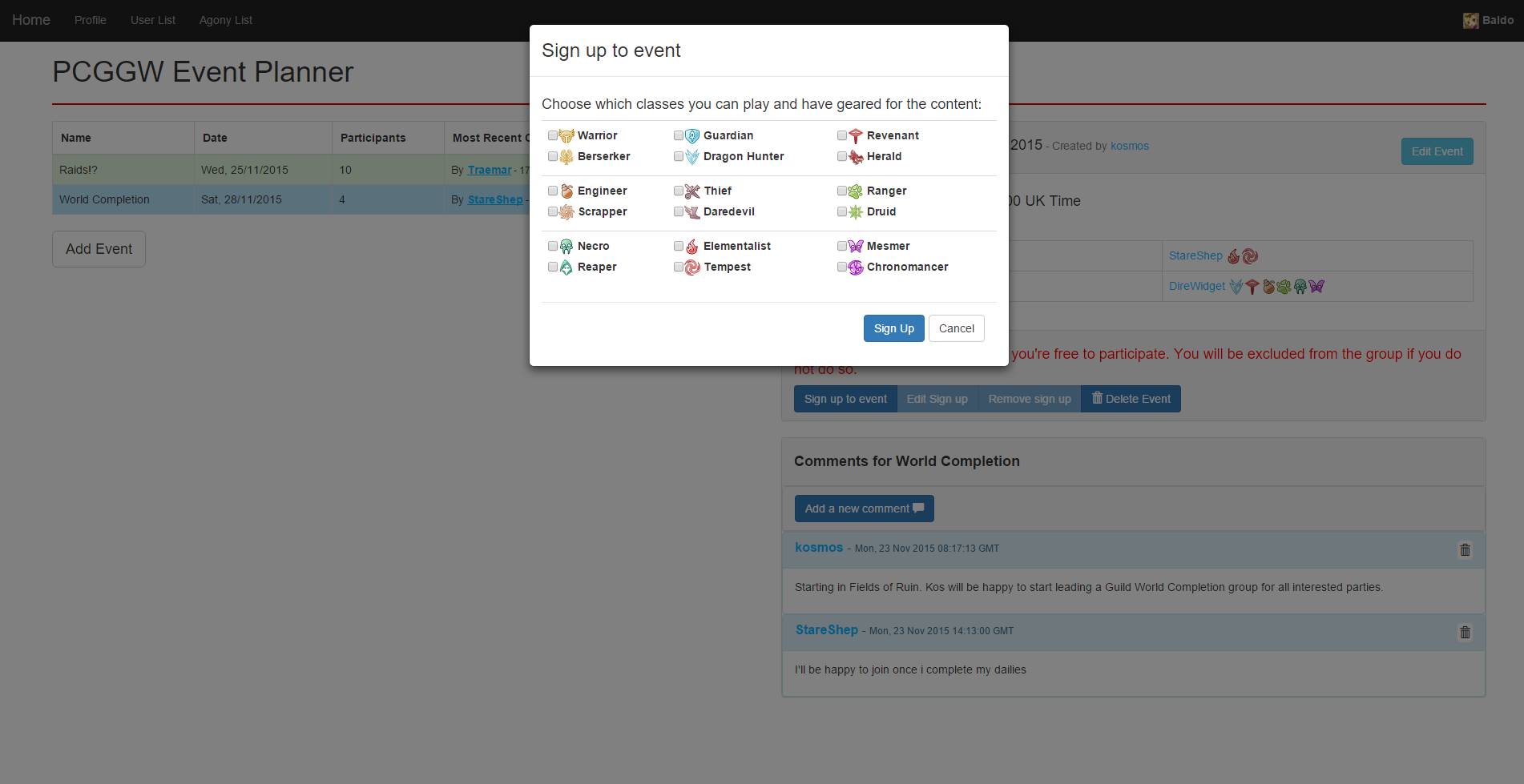Tick the Engineer checkbox

(553, 191)
